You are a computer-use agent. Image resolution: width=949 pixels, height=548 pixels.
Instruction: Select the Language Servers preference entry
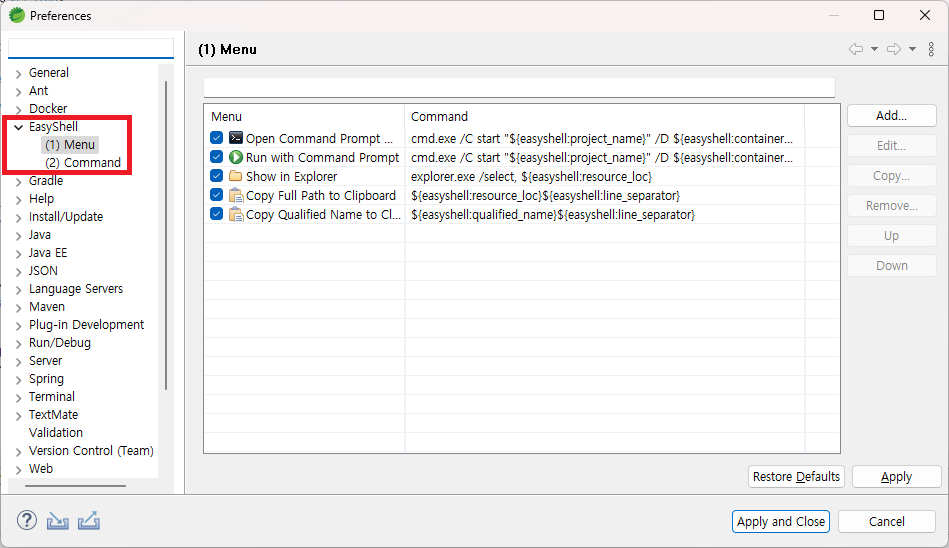click(x=76, y=289)
